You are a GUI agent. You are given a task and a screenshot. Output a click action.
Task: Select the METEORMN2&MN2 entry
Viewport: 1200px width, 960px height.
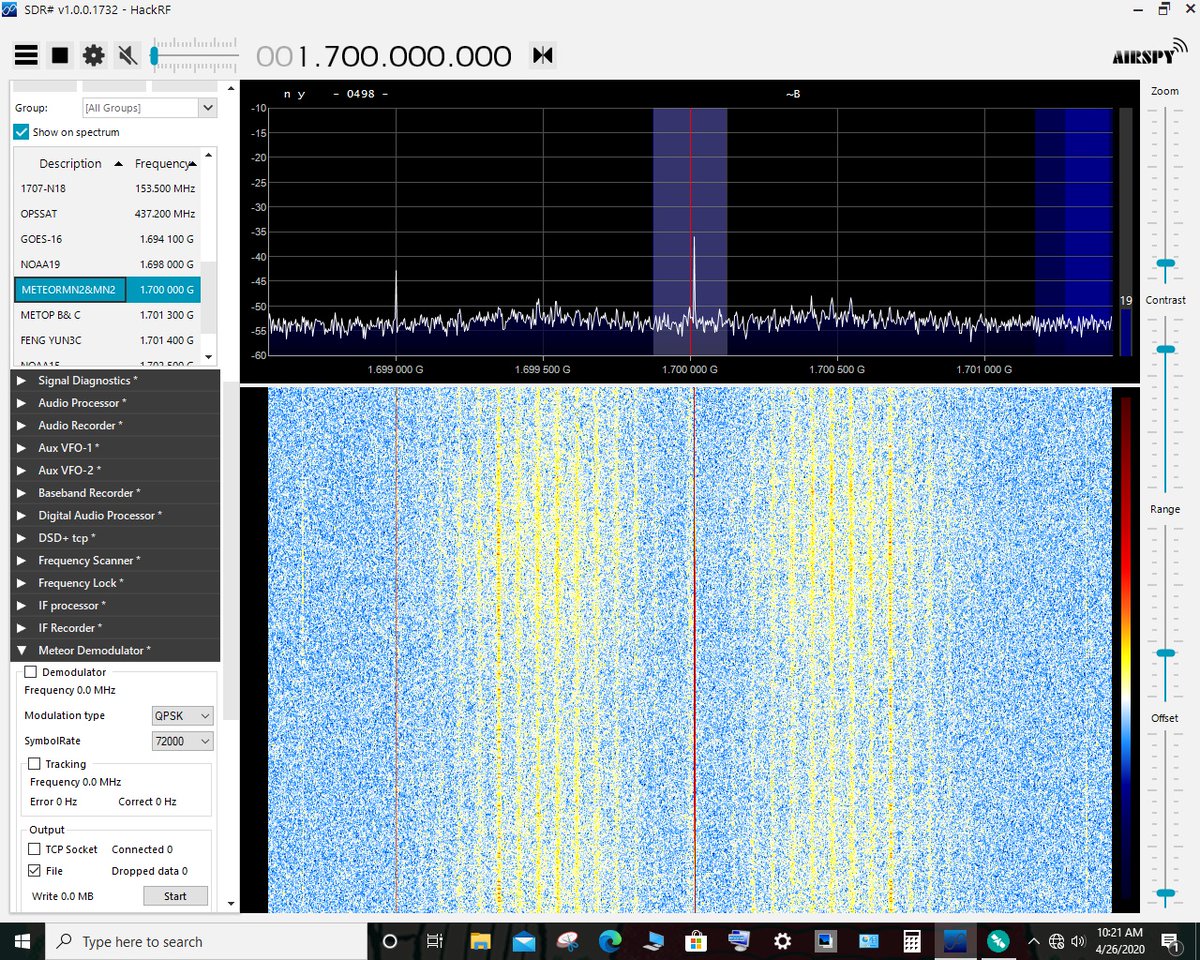pyautogui.click(x=107, y=290)
